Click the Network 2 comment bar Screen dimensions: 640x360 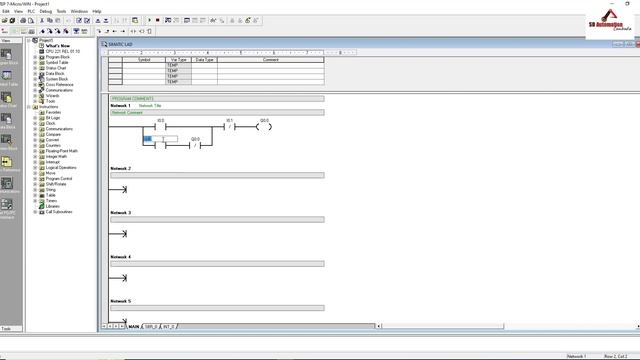pyautogui.click(x=217, y=175)
